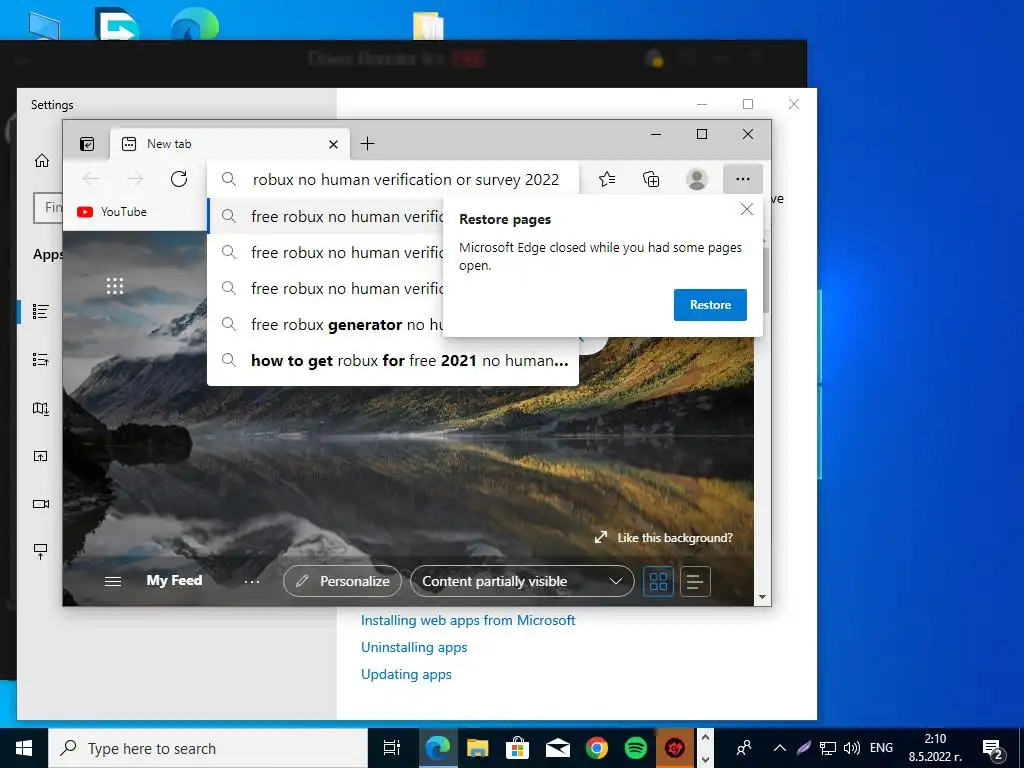Open Microsoft Store from the taskbar
1024x768 pixels.
[x=517, y=748]
